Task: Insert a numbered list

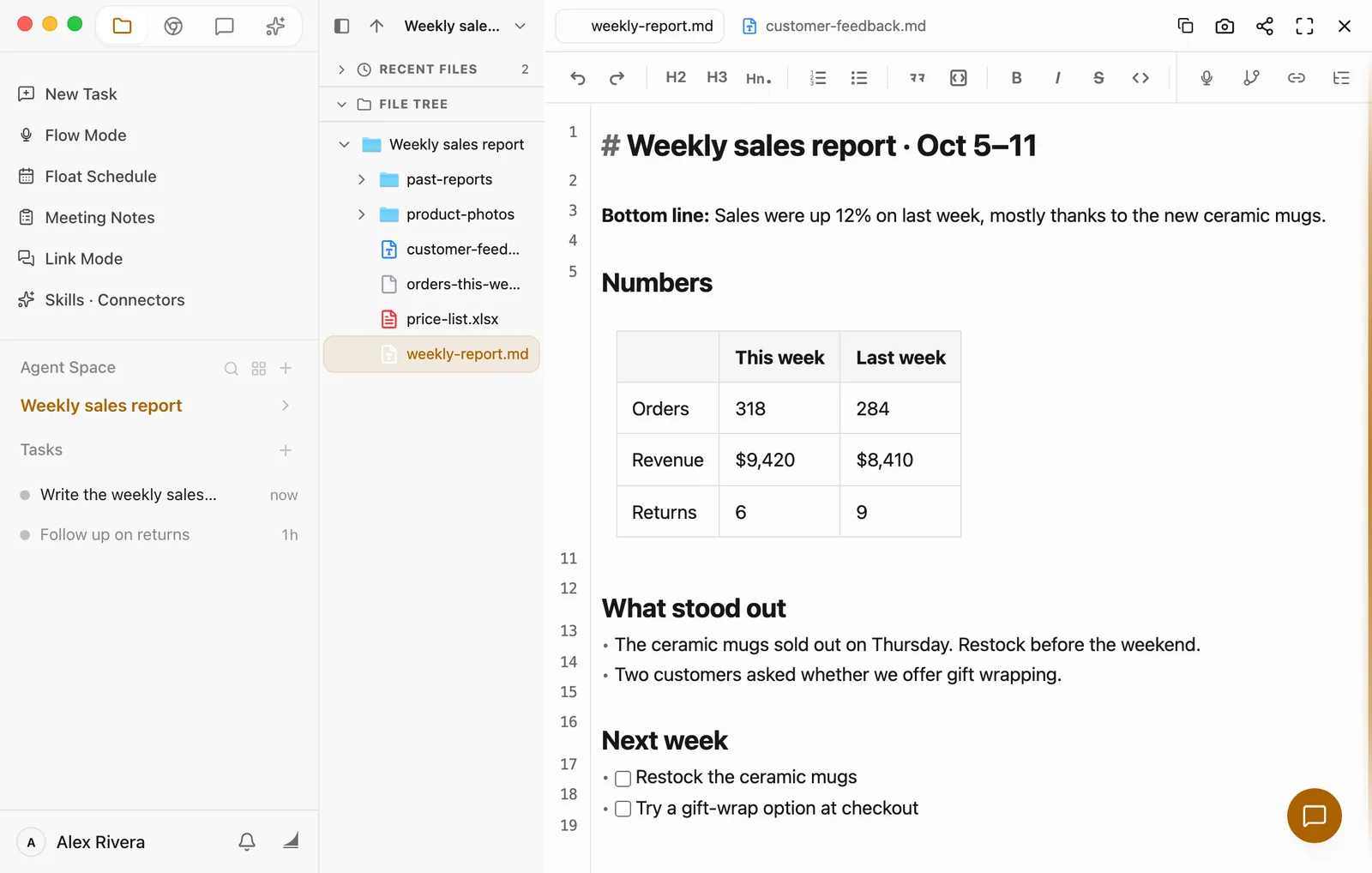Action: click(818, 78)
